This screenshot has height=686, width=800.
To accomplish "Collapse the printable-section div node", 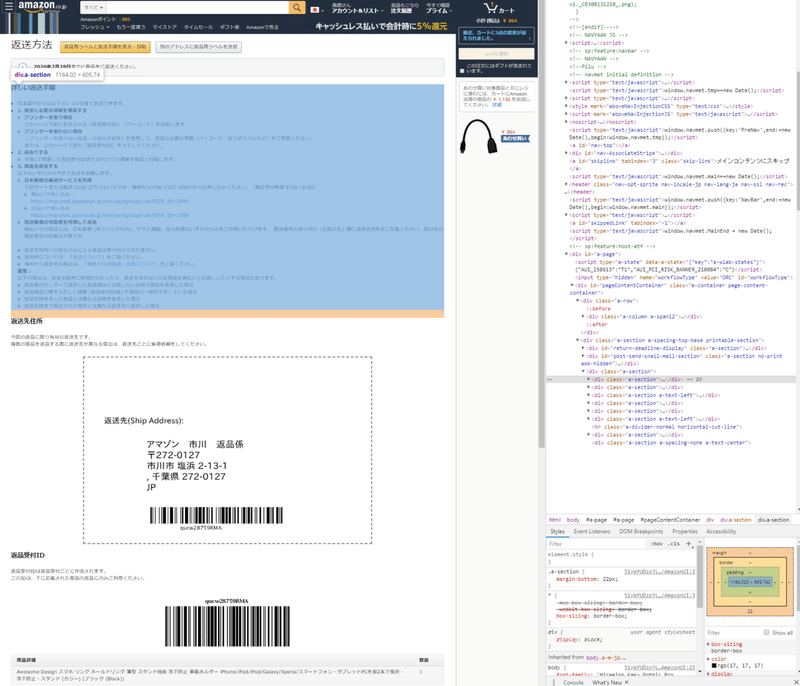I will [x=578, y=340].
